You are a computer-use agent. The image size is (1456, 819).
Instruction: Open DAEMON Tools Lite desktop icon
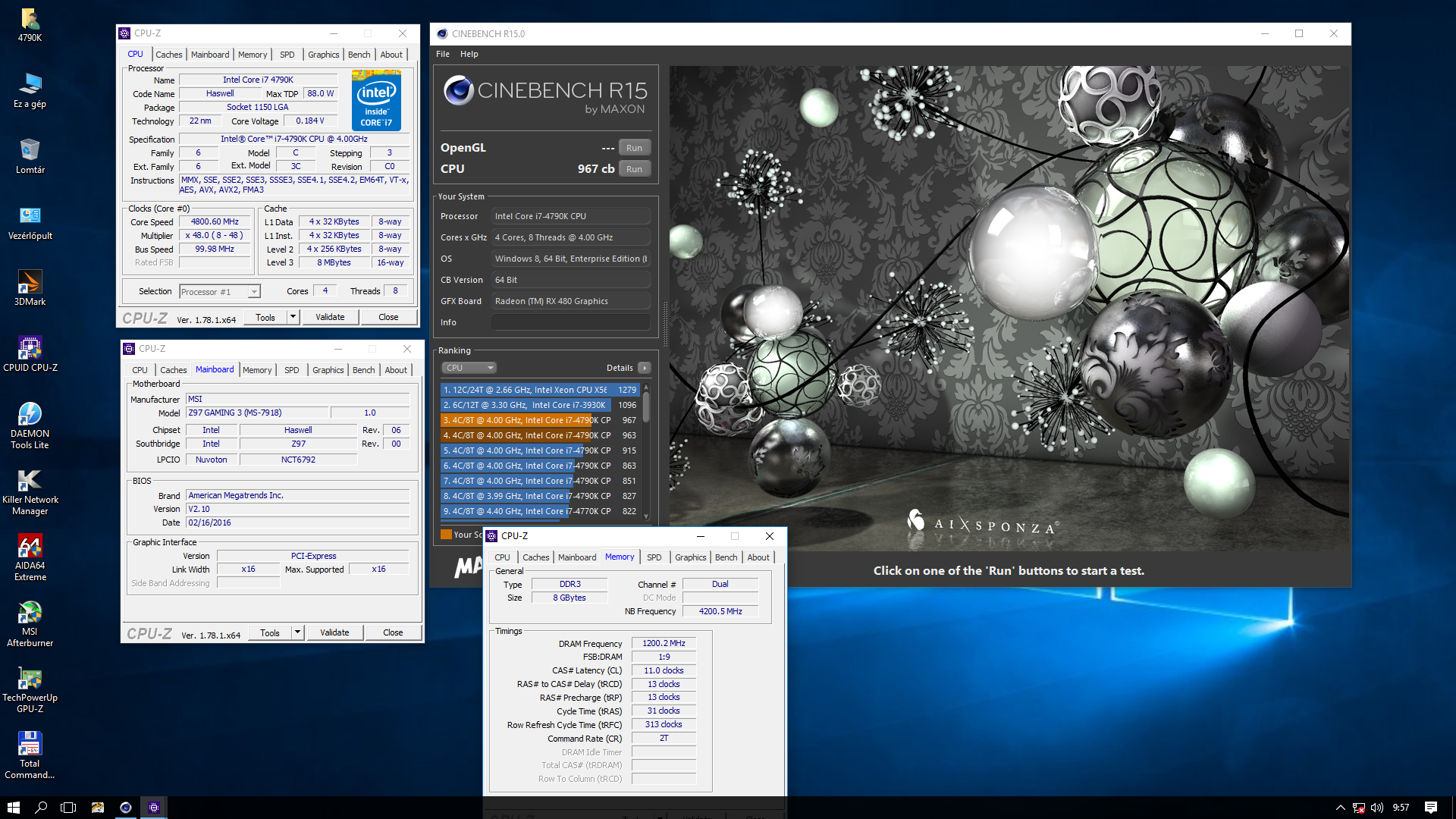[x=30, y=426]
